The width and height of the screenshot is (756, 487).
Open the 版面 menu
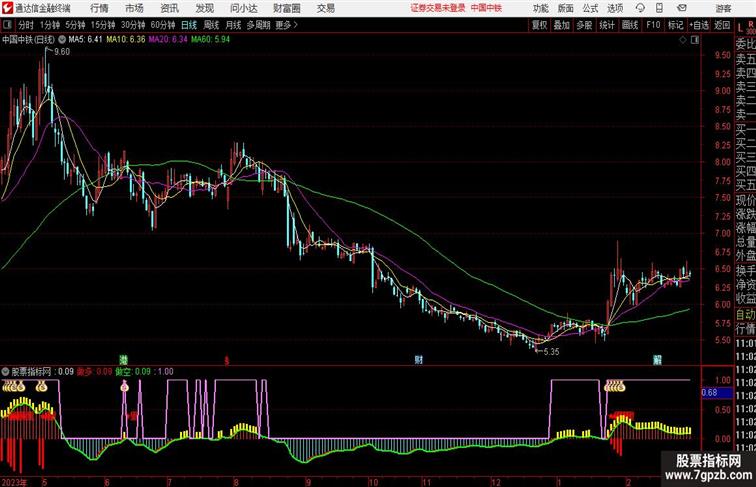(565, 8)
